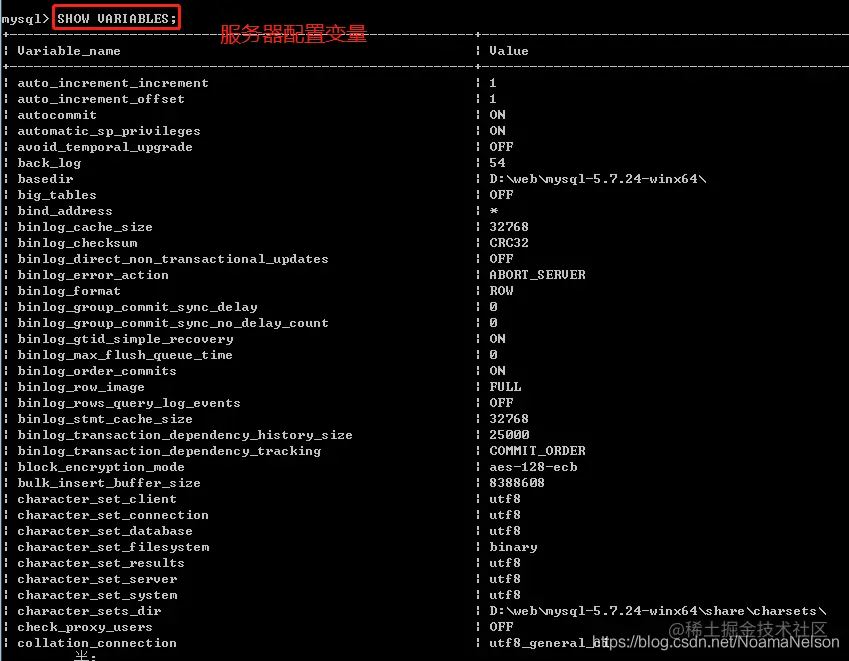Click the FULL value of binlog_row_image
The height and width of the screenshot is (661, 849).
click(505, 387)
